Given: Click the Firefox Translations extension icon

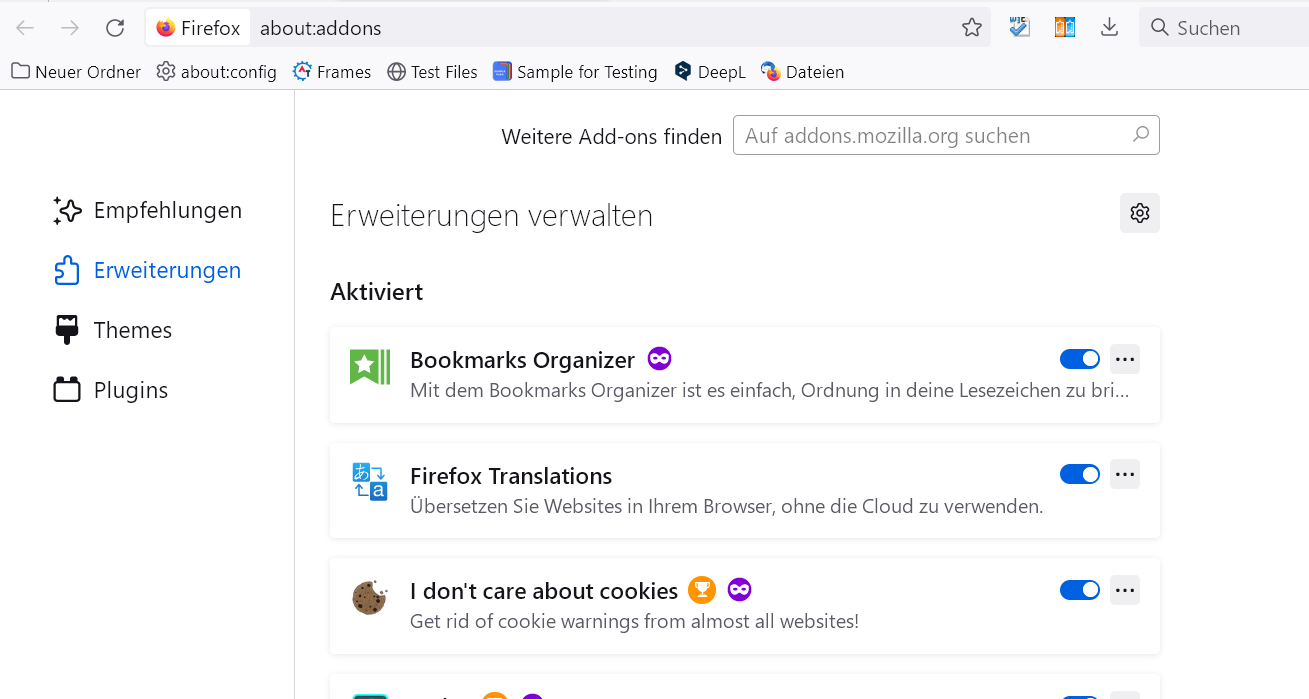Looking at the screenshot, I should (370, 482).
